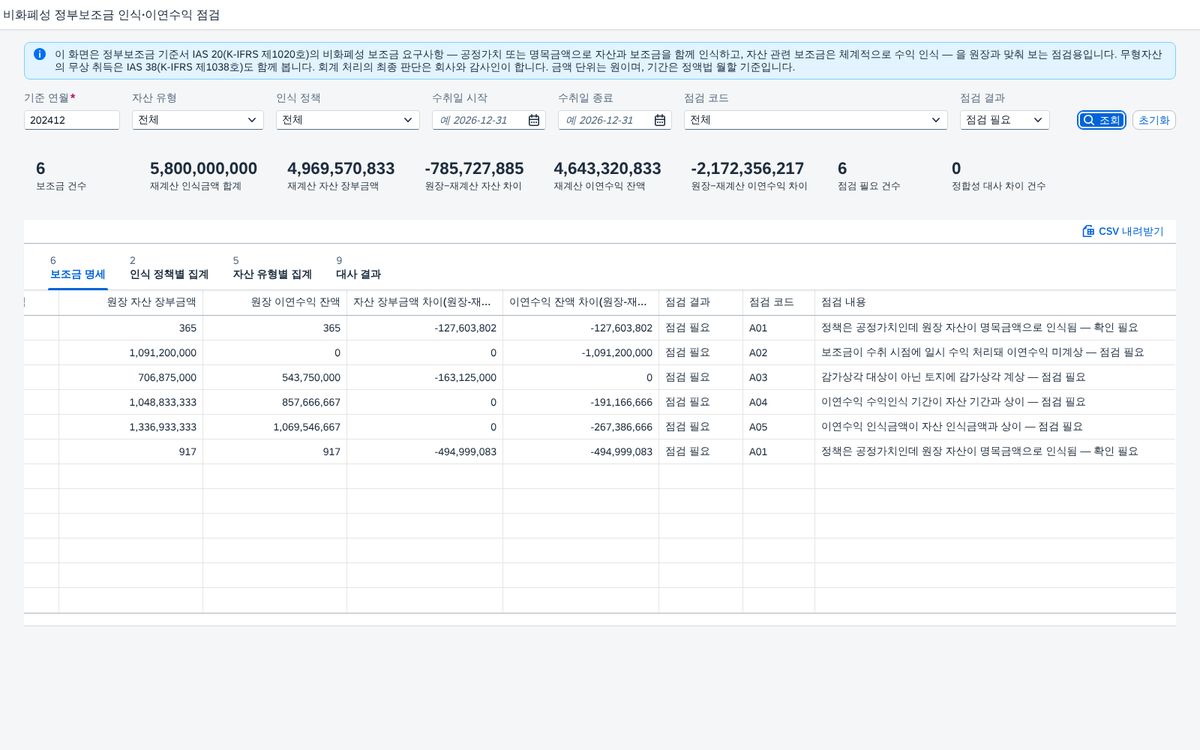Click the 1,091,200,000 asset book value cell
This screenshot has height=750, width=1200.
click(131, 353)
